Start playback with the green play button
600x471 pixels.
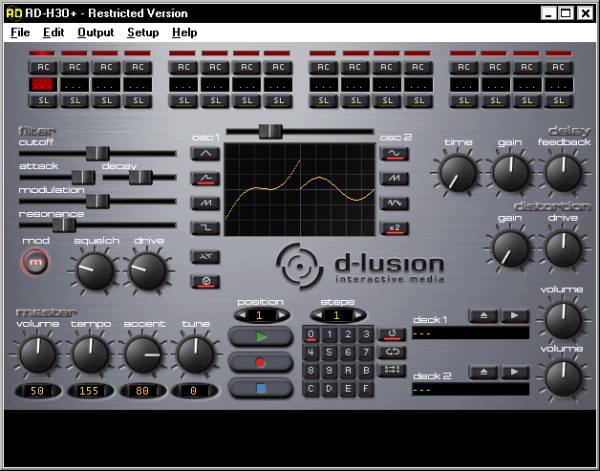[x=261, y=337]
